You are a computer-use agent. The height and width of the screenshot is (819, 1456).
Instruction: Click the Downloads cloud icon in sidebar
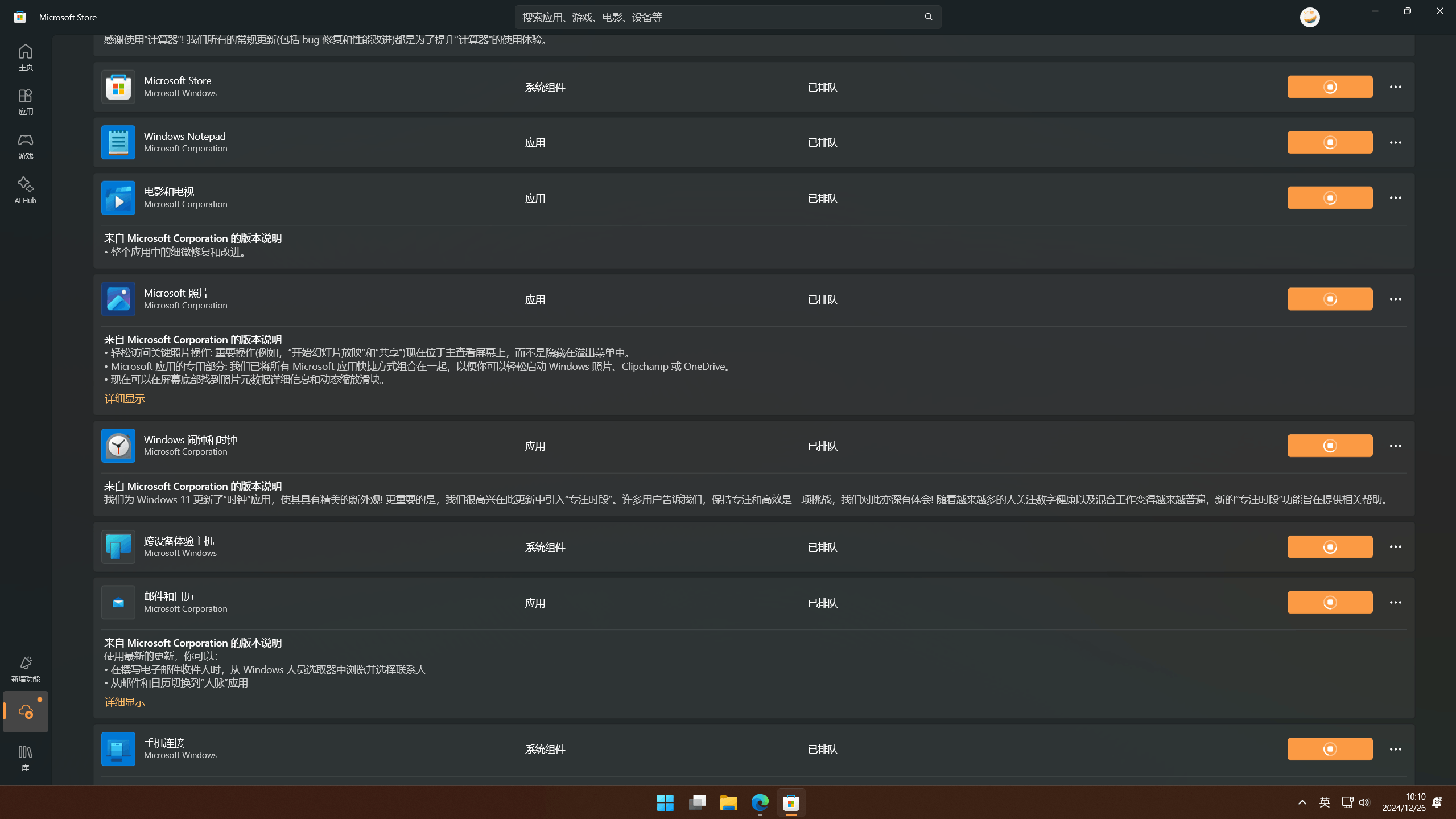pyautogui.click(x=25, y=711)
